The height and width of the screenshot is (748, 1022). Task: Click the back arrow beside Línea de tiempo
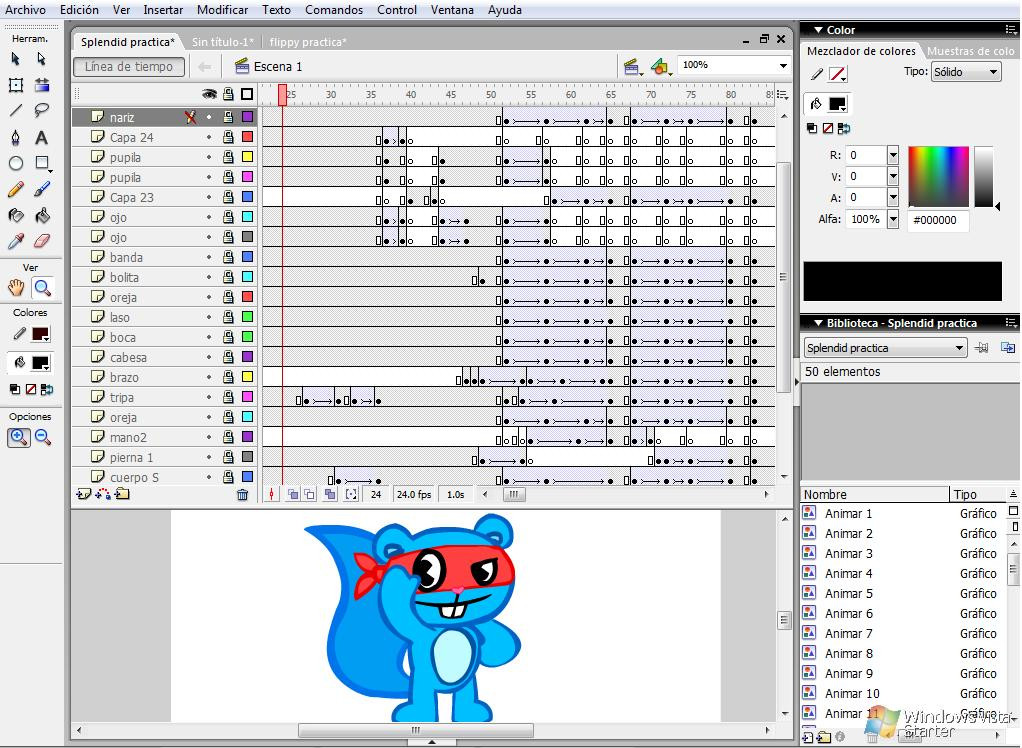(204, 66)
